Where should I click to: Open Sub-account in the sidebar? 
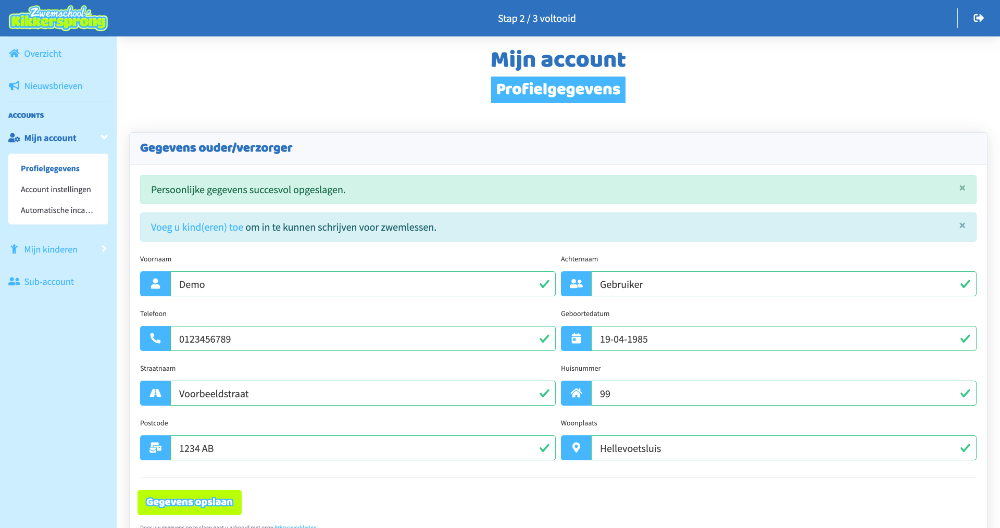tap(49, 282)
